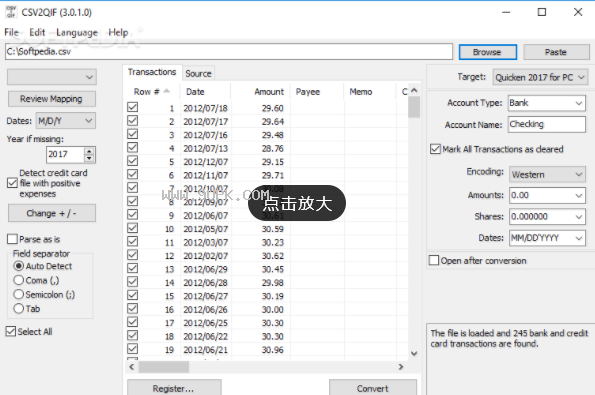Click the date 2012/07/18 cell

206,109
